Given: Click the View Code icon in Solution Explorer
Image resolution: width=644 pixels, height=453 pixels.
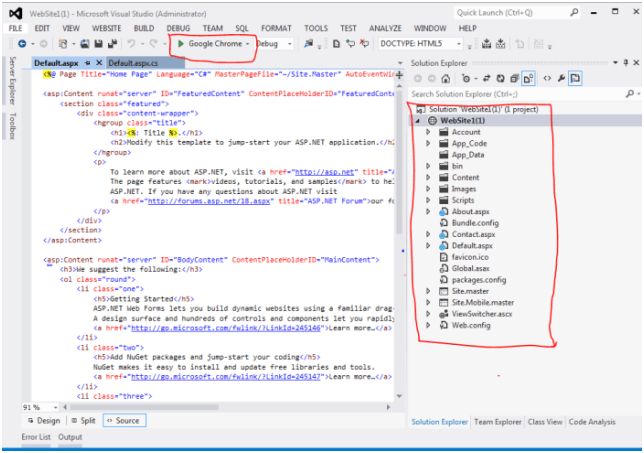Looking at the screenshot, I should (548, 77).
